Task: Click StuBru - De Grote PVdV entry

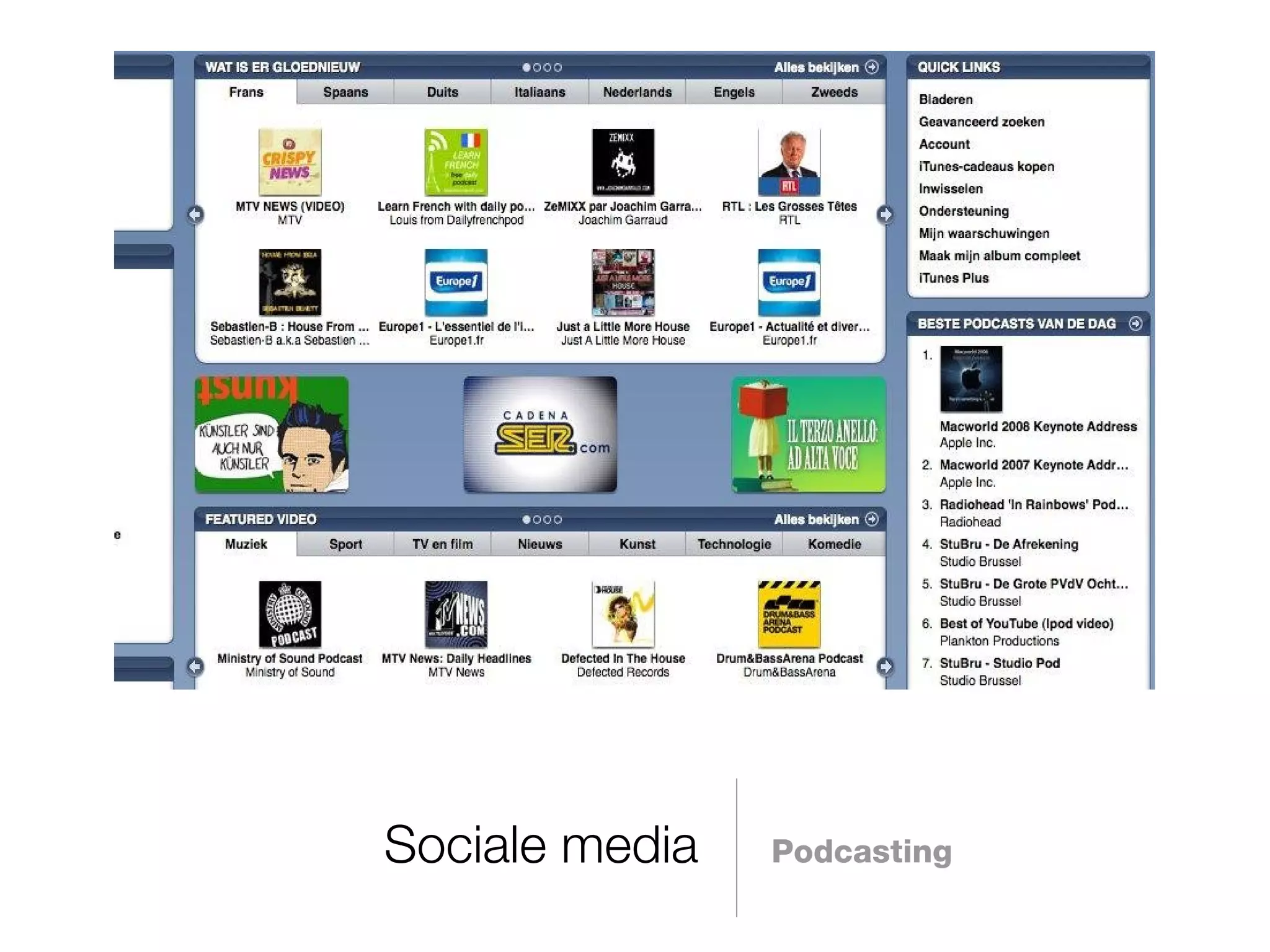Action: click(x=1034, y=592)
